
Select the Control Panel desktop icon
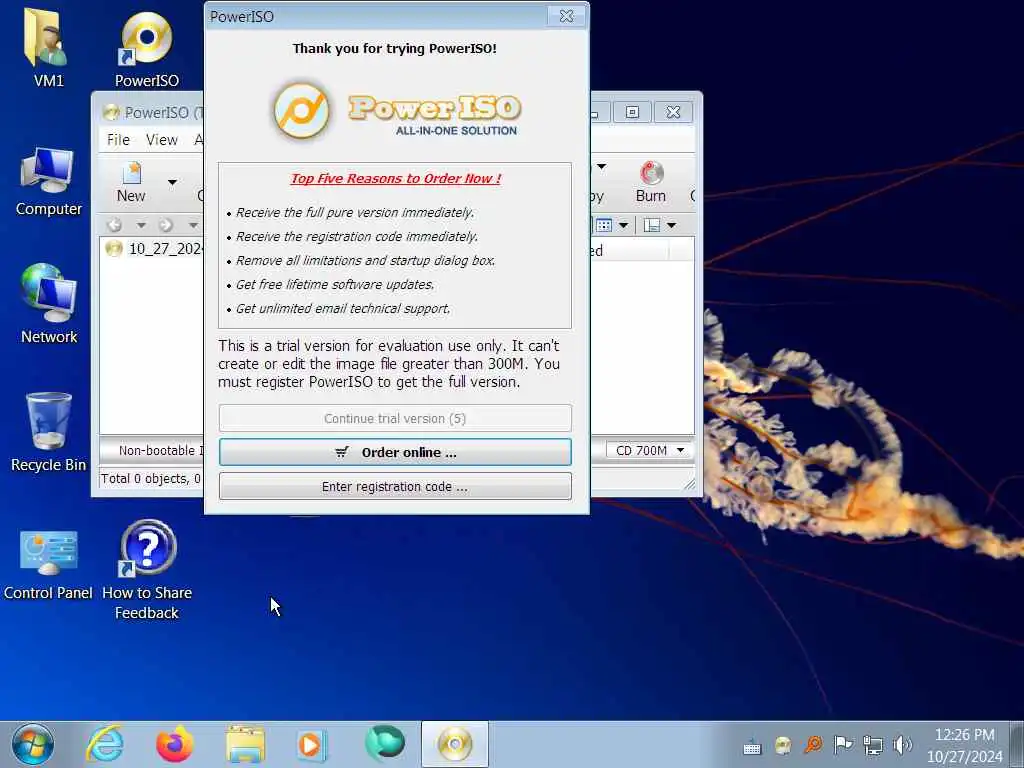click(48, 564)
